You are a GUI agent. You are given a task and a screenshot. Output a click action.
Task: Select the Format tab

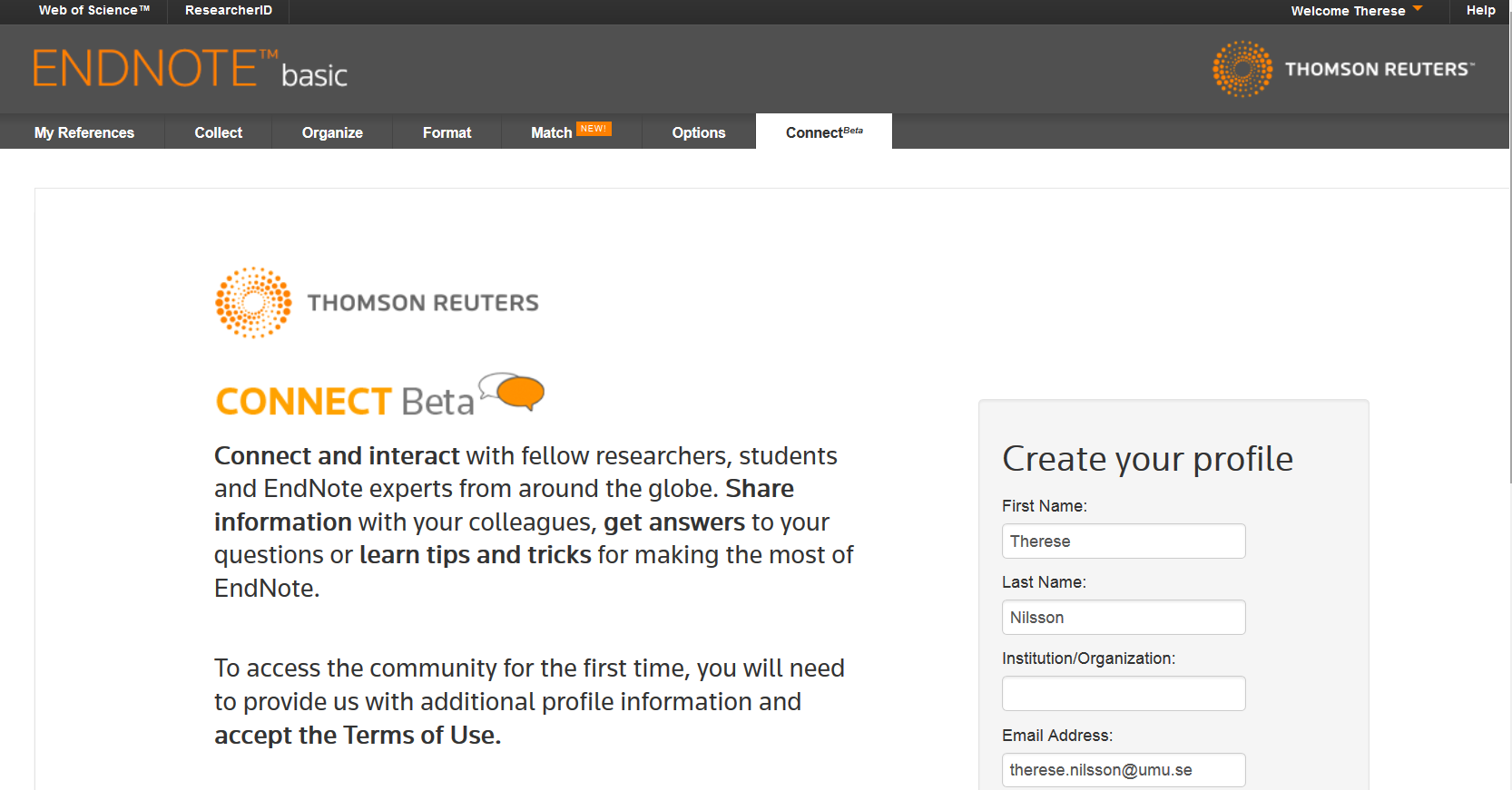[447, 132]
